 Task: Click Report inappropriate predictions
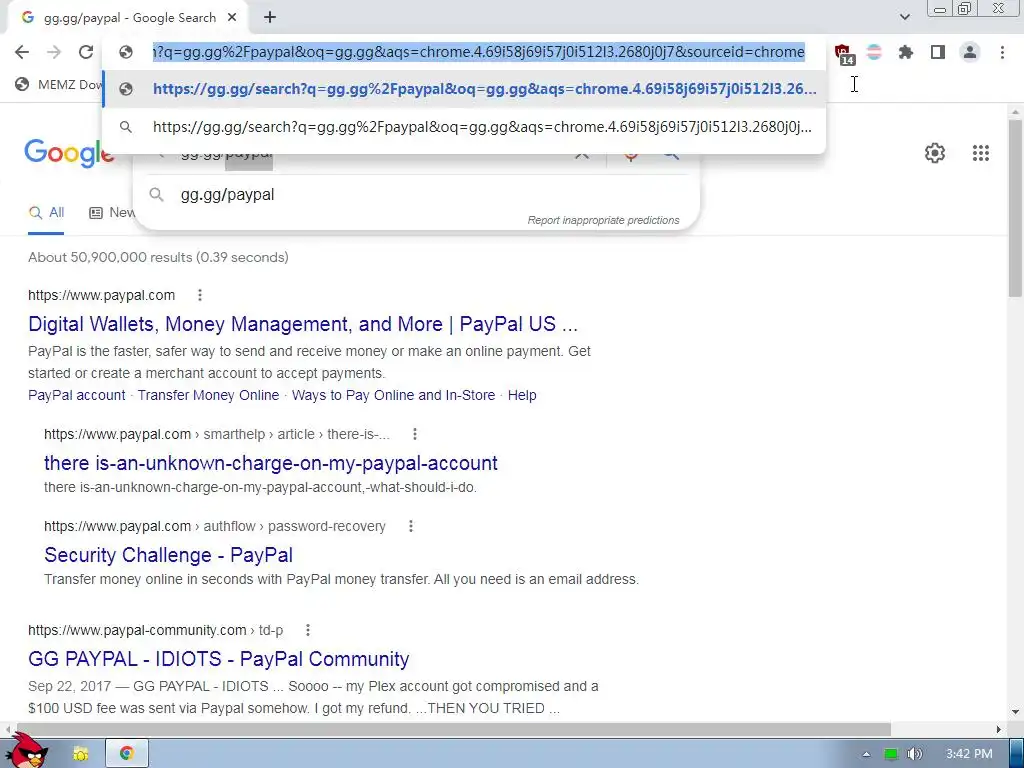click(603, 221)
